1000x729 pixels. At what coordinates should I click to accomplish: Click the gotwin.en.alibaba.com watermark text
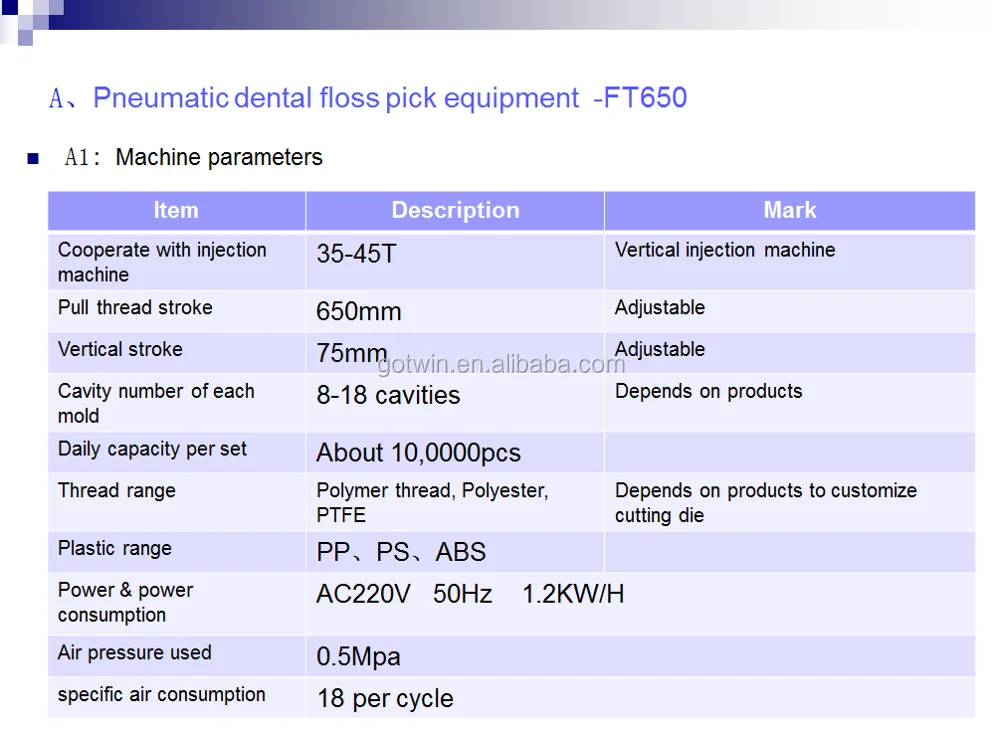tap(500, 365)
